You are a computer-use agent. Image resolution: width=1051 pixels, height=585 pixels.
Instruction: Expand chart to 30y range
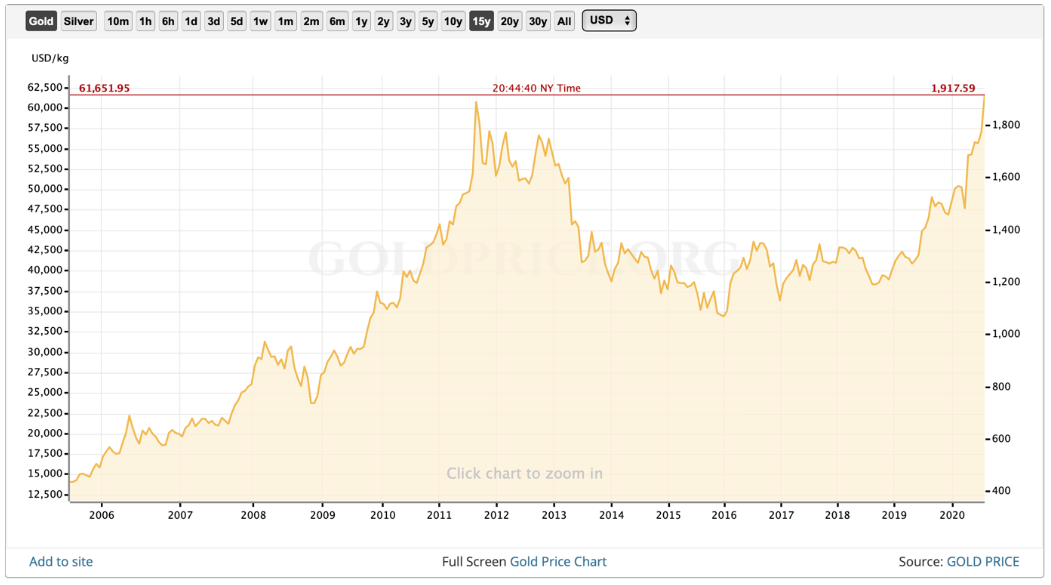[538, 21]
